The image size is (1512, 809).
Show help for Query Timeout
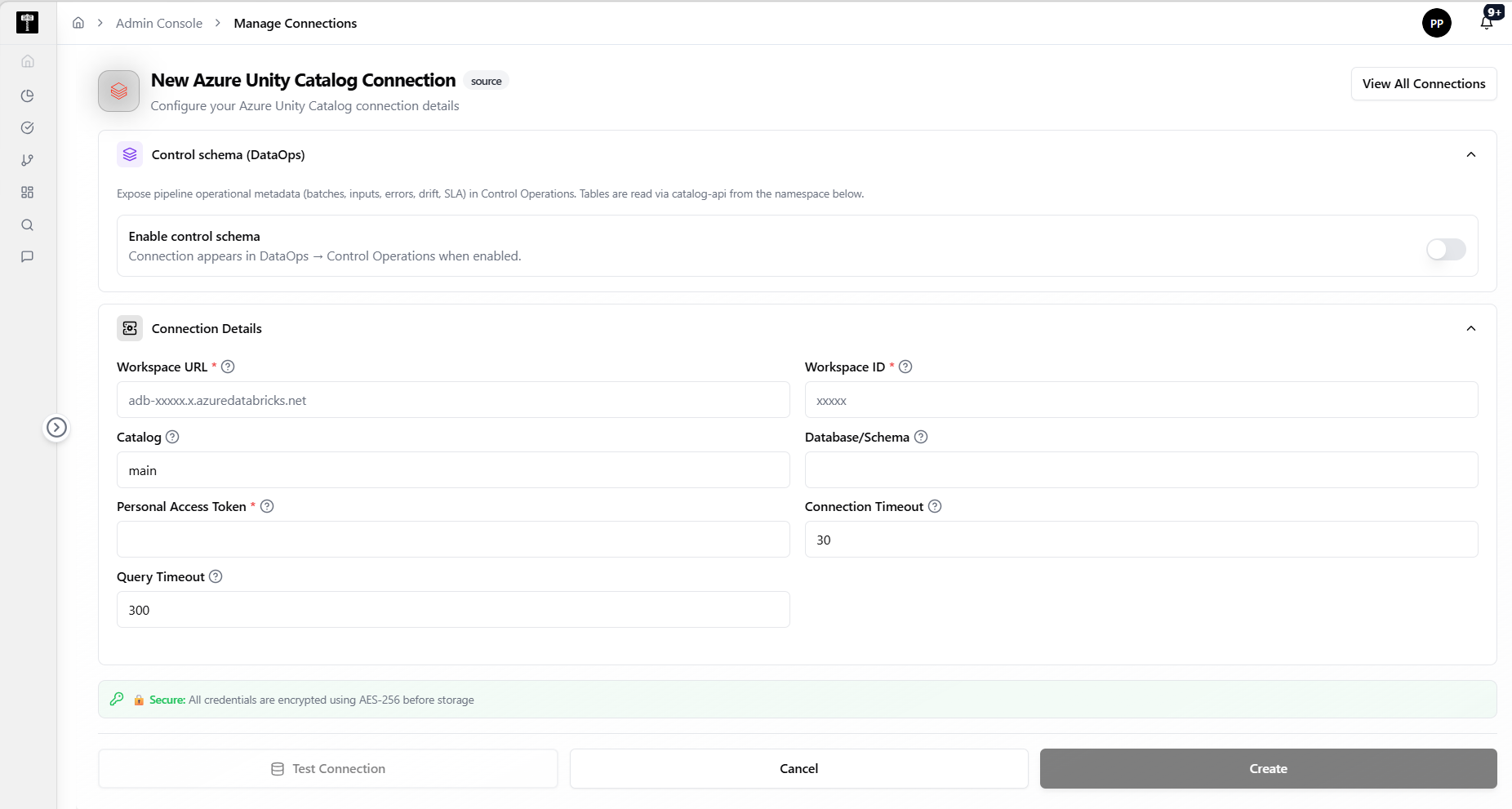pos(216,576)
